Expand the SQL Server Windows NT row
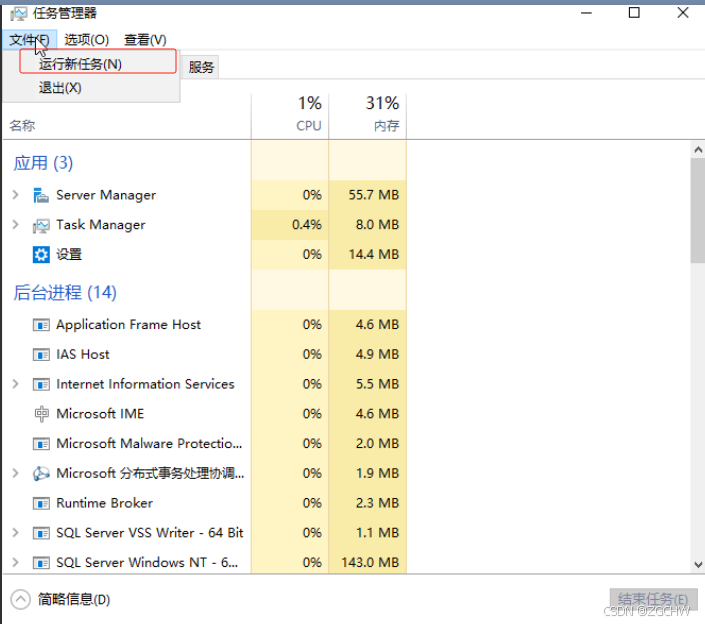The image size is (705, 624). pos(15,562)
